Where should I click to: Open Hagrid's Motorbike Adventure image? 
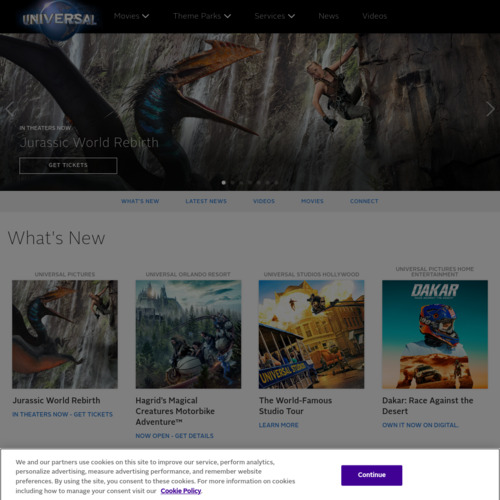(x=188, y=334)
